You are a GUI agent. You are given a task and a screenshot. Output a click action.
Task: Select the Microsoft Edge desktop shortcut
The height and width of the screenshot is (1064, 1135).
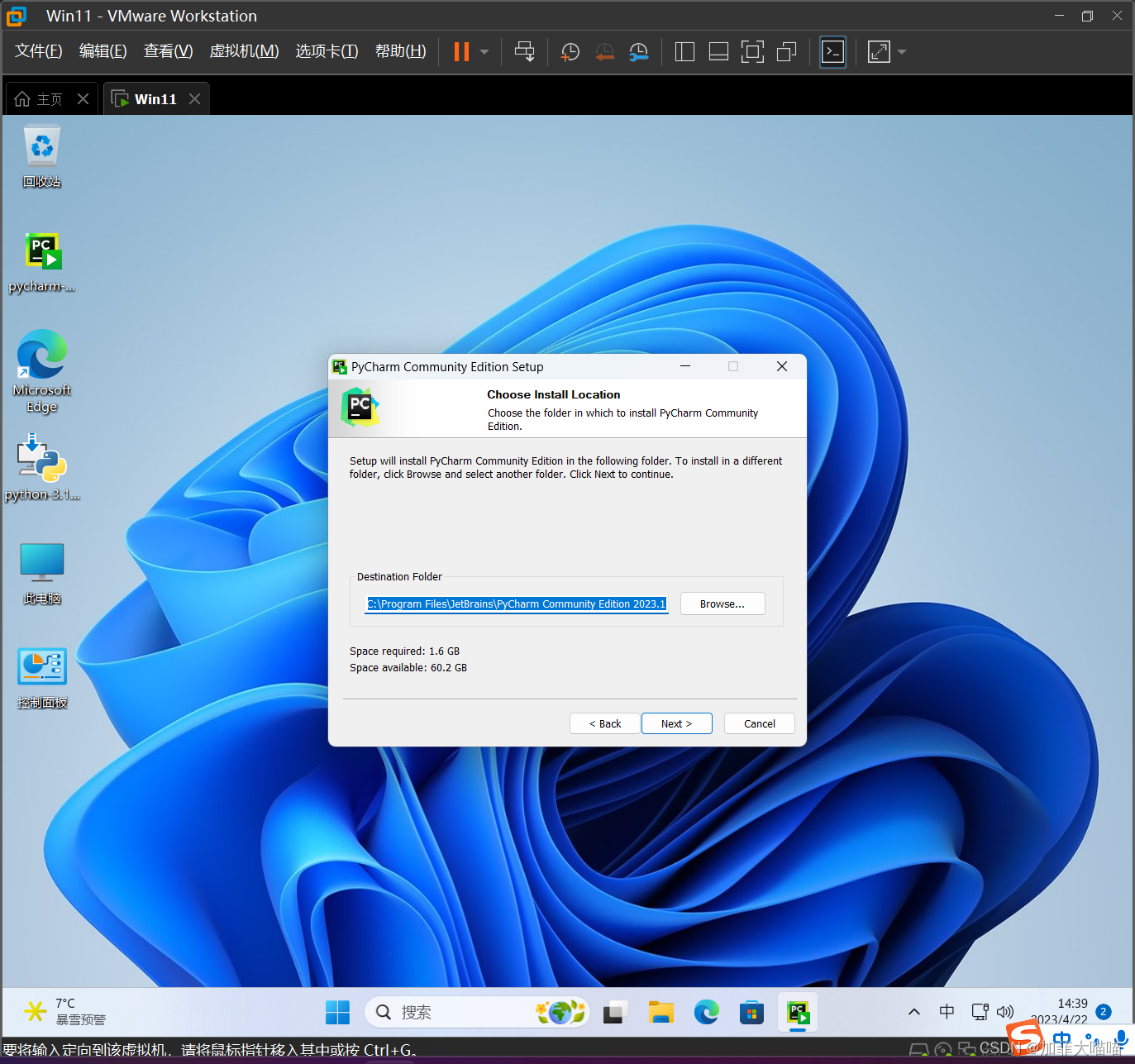click(x=41, y=372)
